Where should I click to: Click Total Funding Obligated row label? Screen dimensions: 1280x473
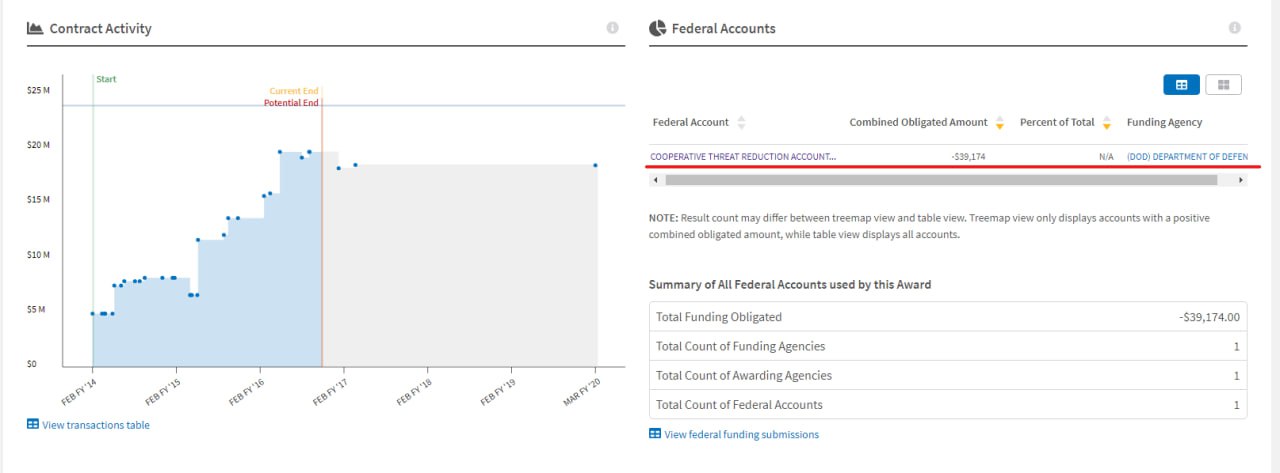[x=719, y=317]
